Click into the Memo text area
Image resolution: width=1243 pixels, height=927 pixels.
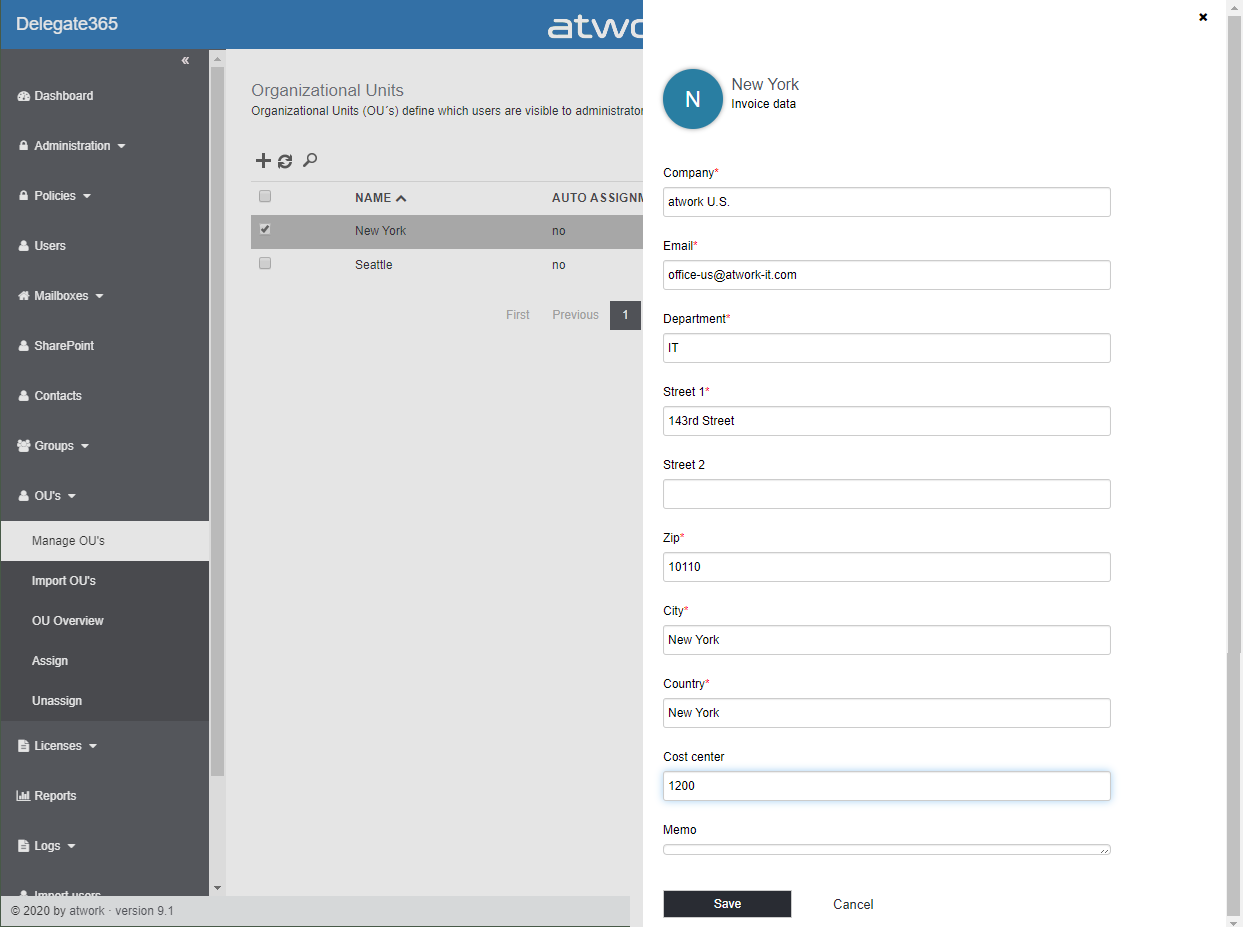click(887, 850)
